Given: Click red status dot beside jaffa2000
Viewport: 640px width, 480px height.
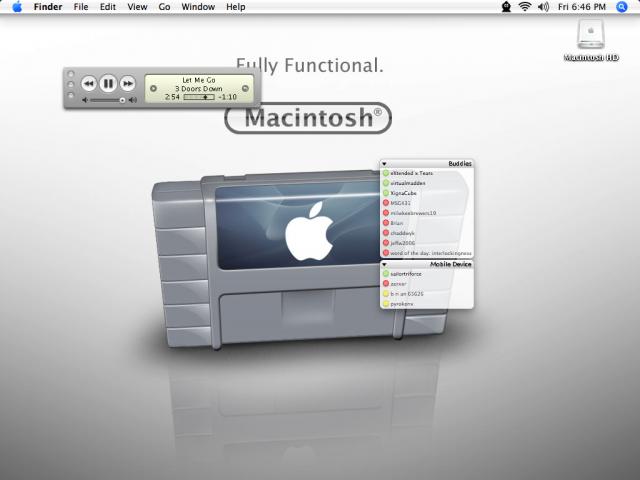Looking at the screenshot, I should point(386,243).
